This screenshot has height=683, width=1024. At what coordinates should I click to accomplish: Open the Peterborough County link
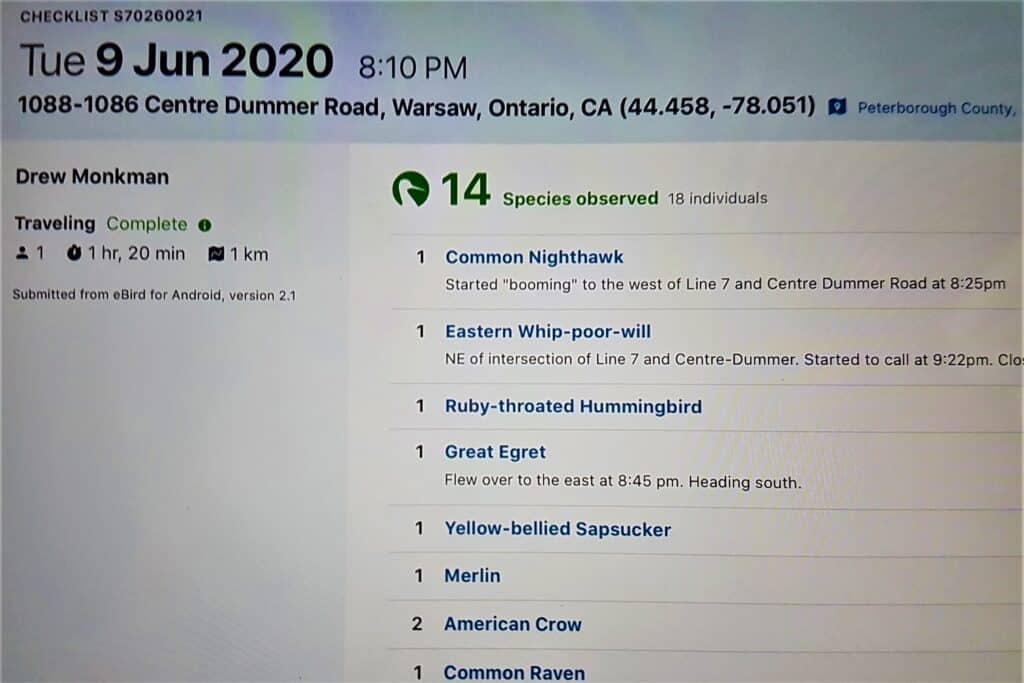tap(936, 108)
